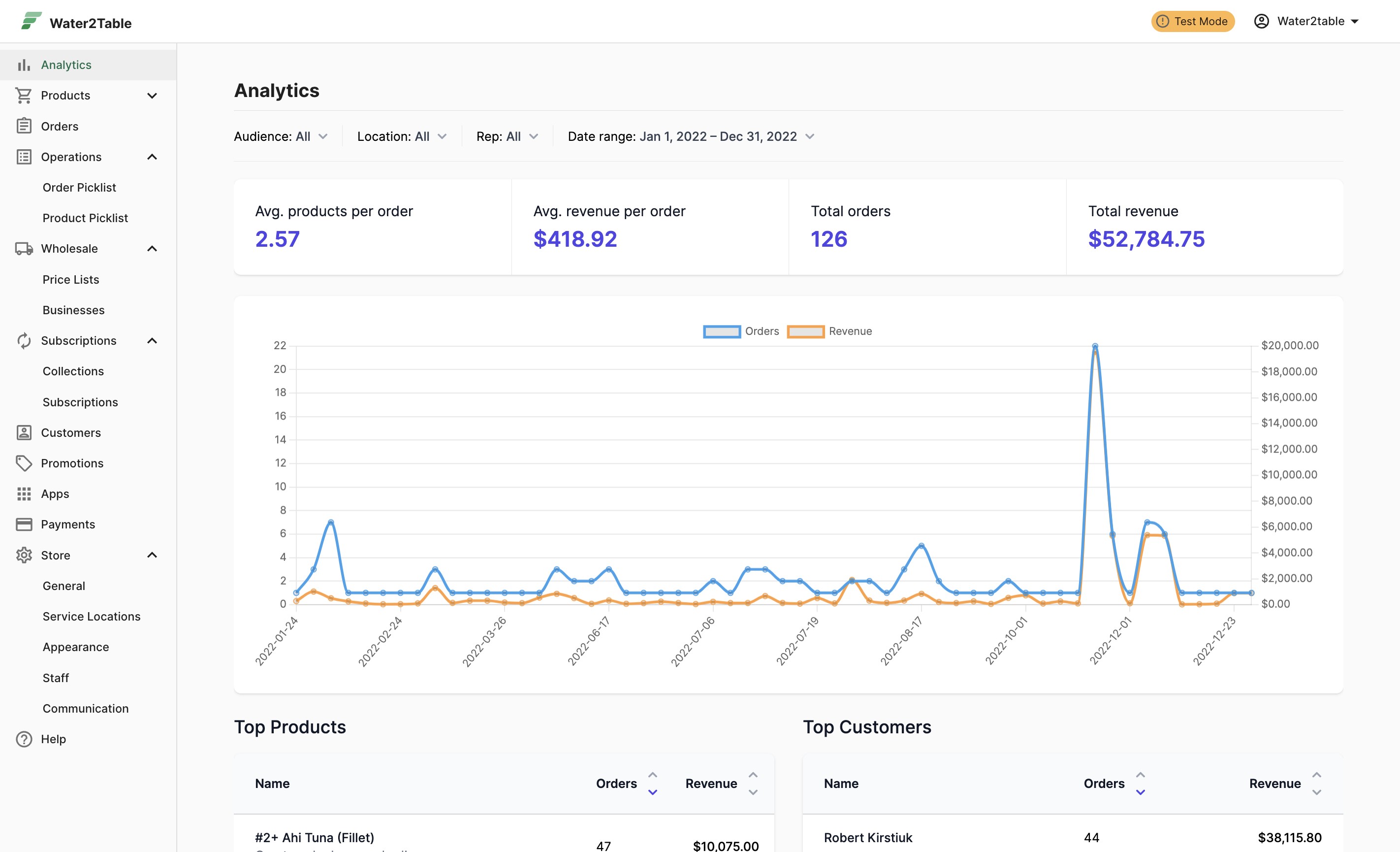The height and width of the screenshot is (852, 1400).
Task: Open the Audience: All filter dropdown
Action: [x=281, y=136]
